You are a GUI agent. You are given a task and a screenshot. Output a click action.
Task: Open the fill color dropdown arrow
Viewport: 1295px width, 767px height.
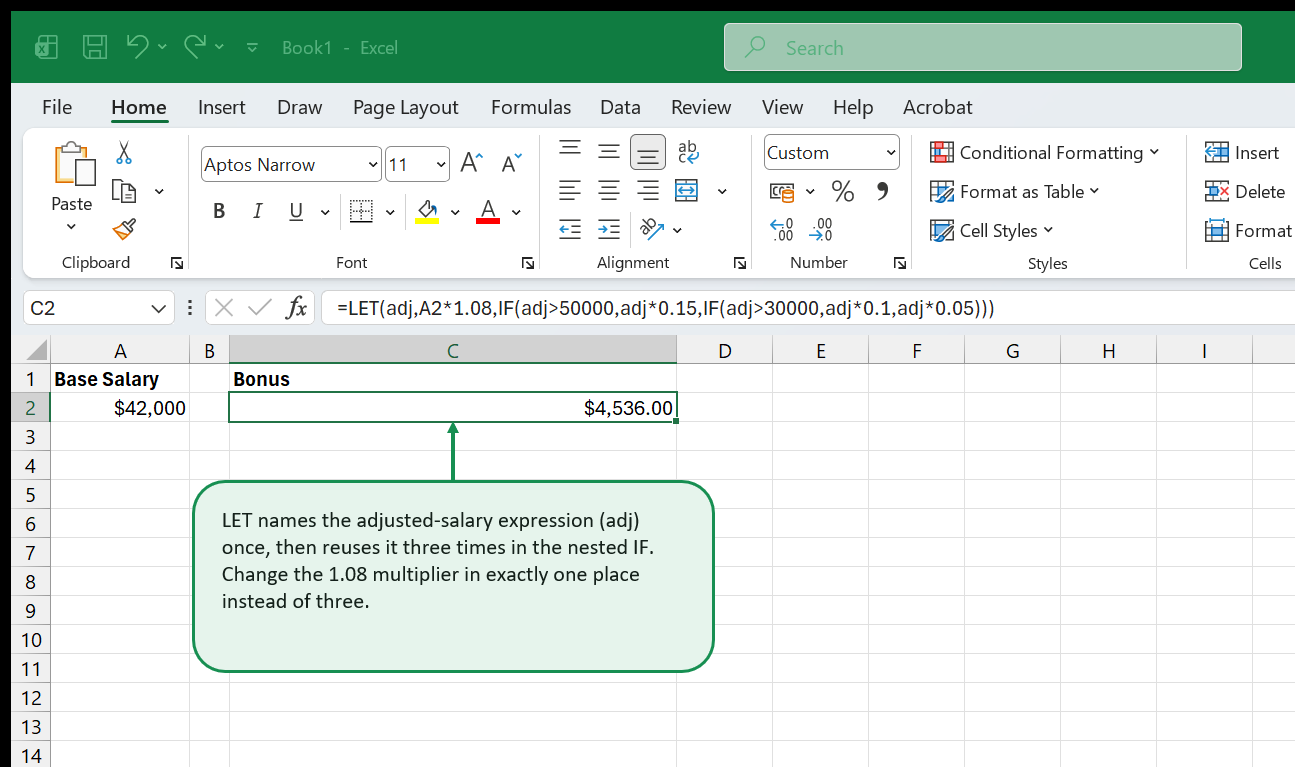tap(455, 212)
